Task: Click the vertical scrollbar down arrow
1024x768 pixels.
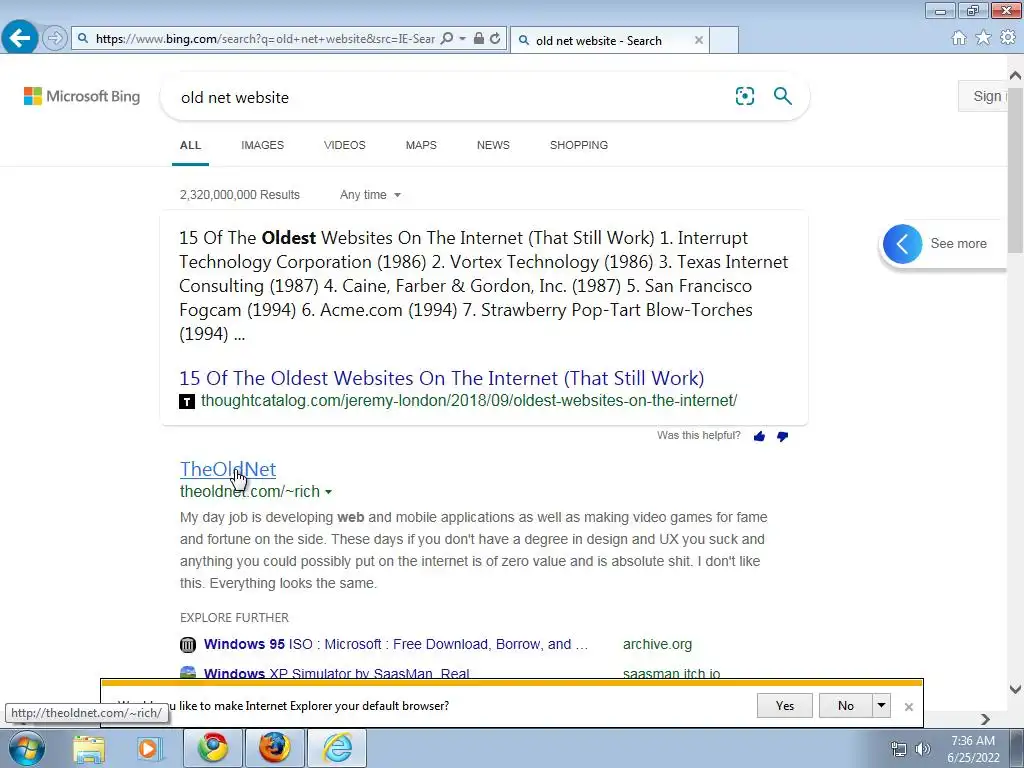Action: [1015, 689]
